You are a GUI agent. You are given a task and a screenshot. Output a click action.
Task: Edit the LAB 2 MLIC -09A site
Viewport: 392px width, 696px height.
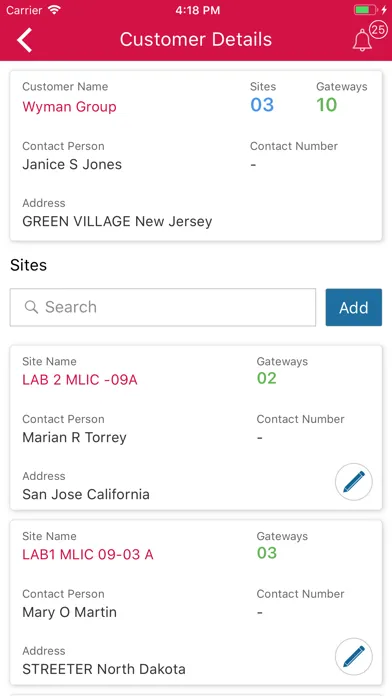tap(354, 482)
